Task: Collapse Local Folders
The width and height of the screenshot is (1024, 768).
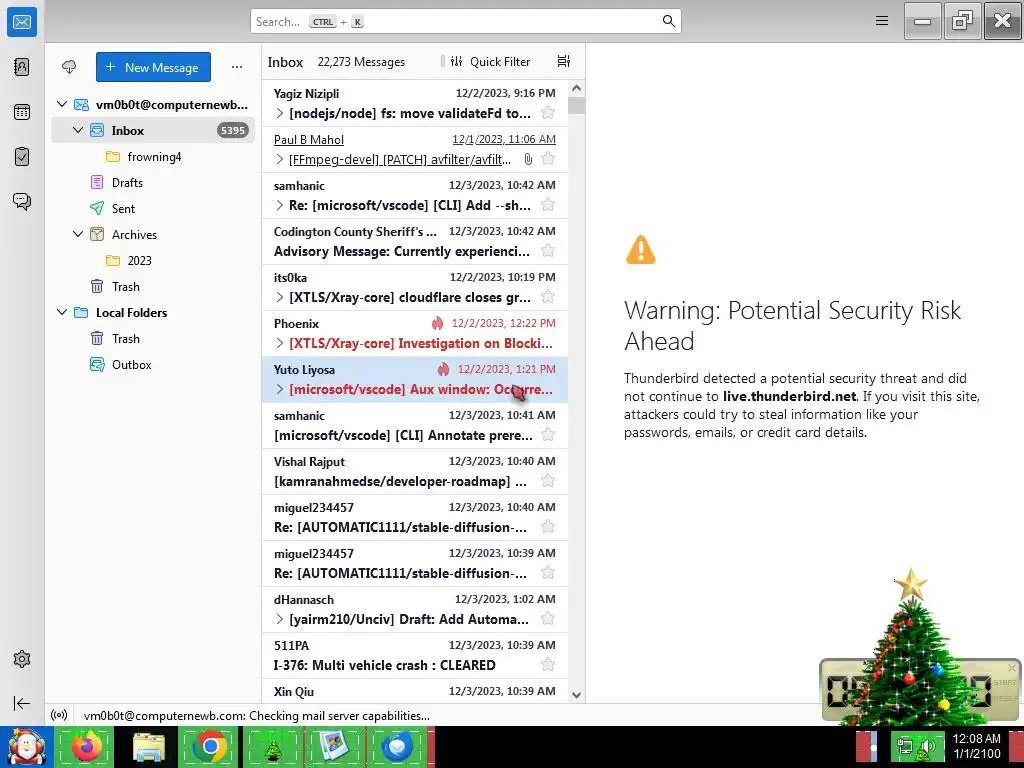Action: pos(62,312)
